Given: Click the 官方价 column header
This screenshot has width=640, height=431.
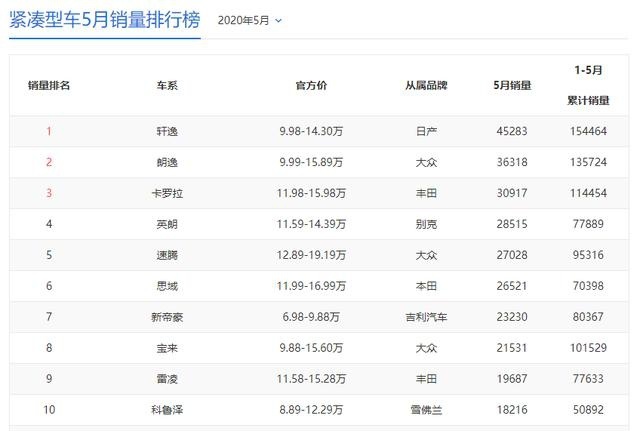Looking at the screenshot, I should tap(311, 85).
